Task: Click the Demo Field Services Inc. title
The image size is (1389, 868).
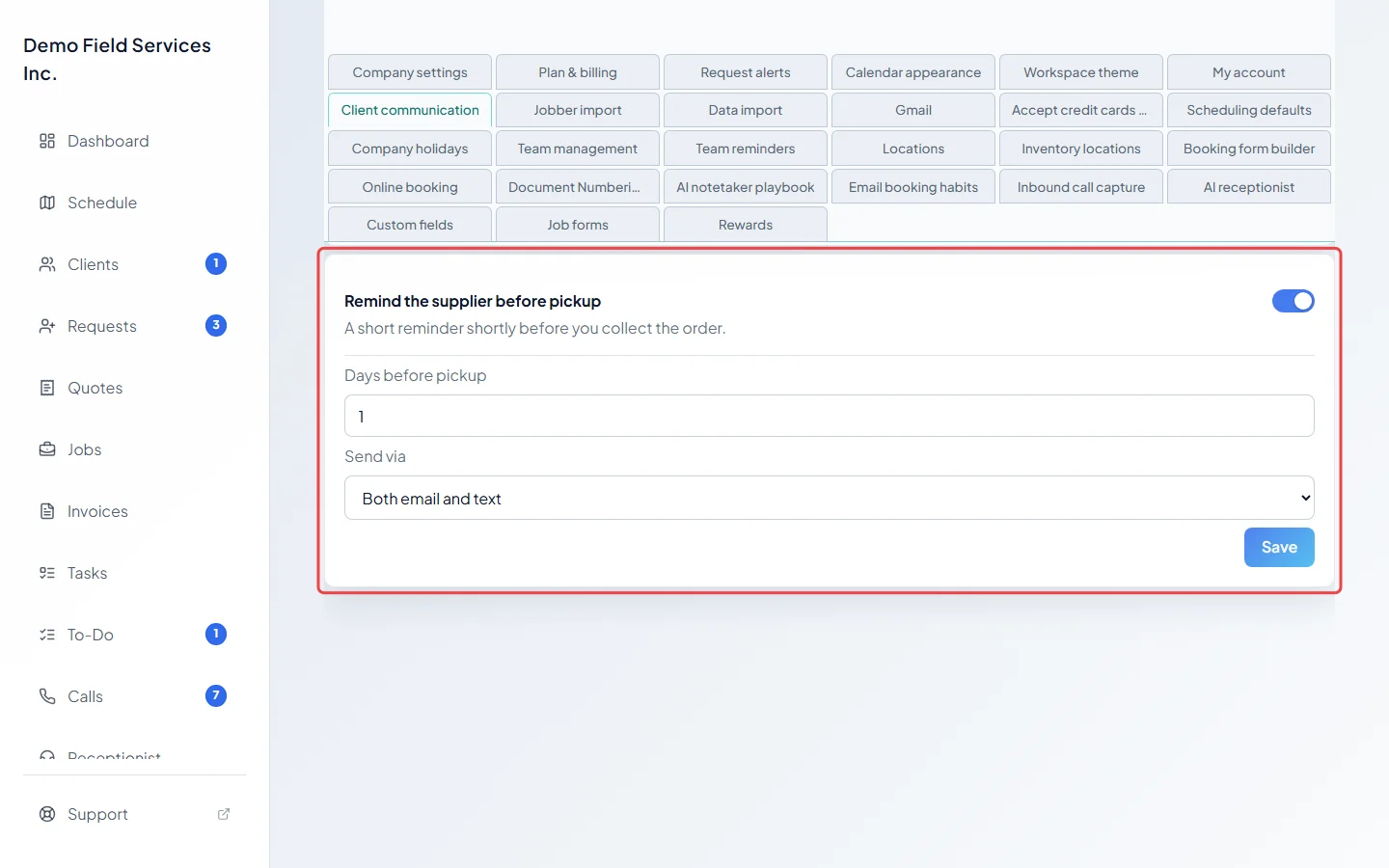Action: click(x=117, y=59)
